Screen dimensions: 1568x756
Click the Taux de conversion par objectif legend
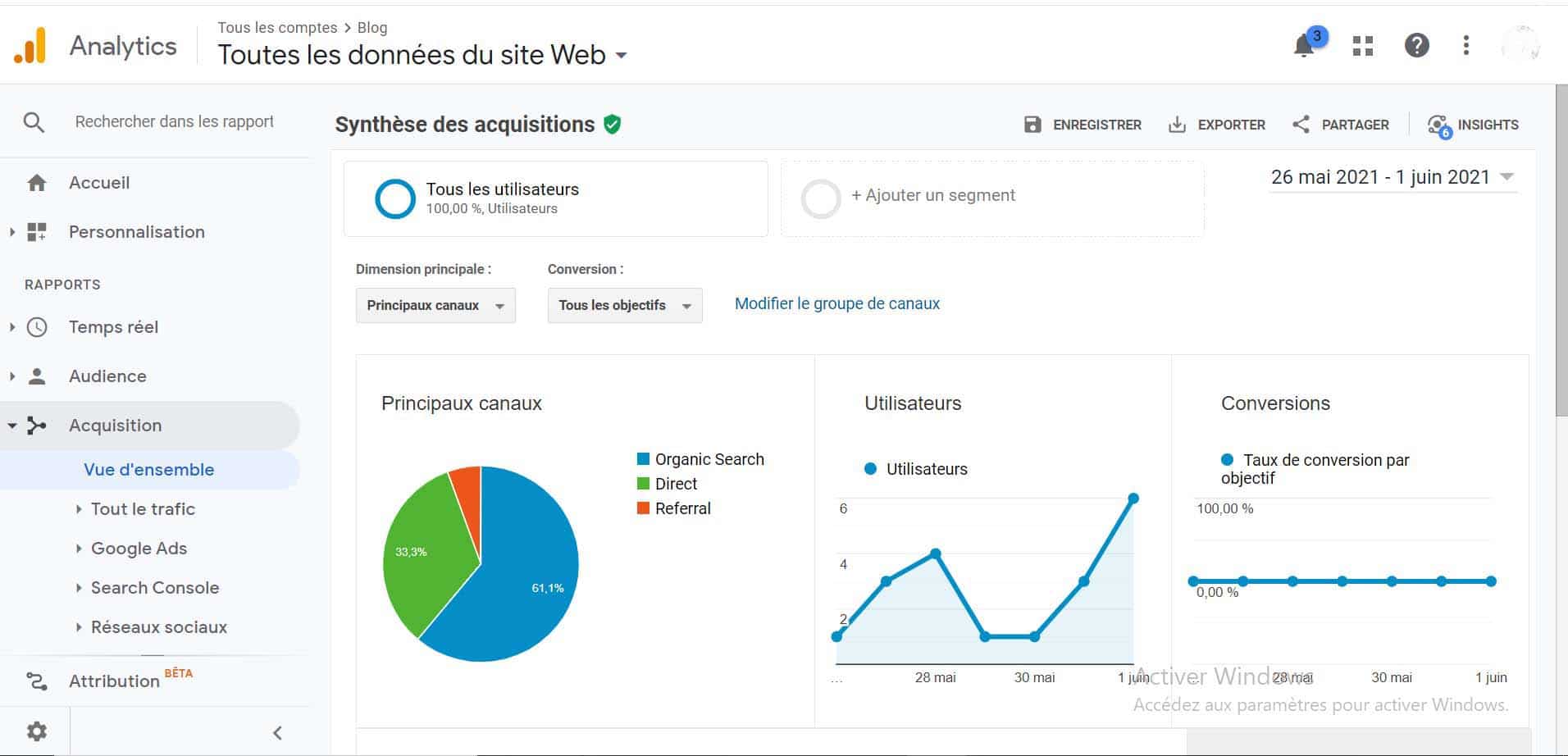click(x=1315, y=469)
